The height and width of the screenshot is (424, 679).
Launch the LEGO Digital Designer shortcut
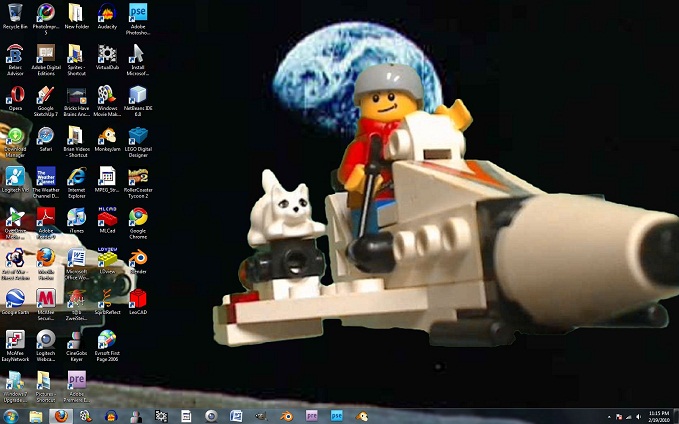138,142
